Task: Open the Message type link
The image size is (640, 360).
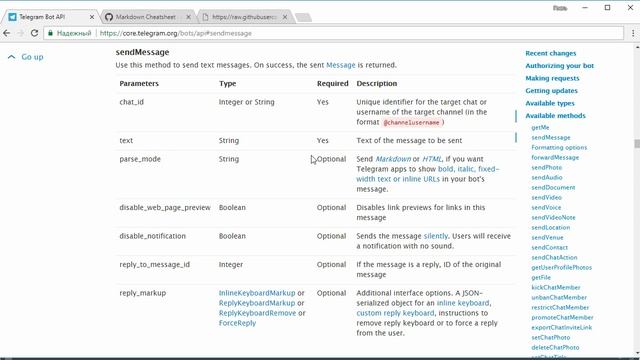Action: coord(341,65)
